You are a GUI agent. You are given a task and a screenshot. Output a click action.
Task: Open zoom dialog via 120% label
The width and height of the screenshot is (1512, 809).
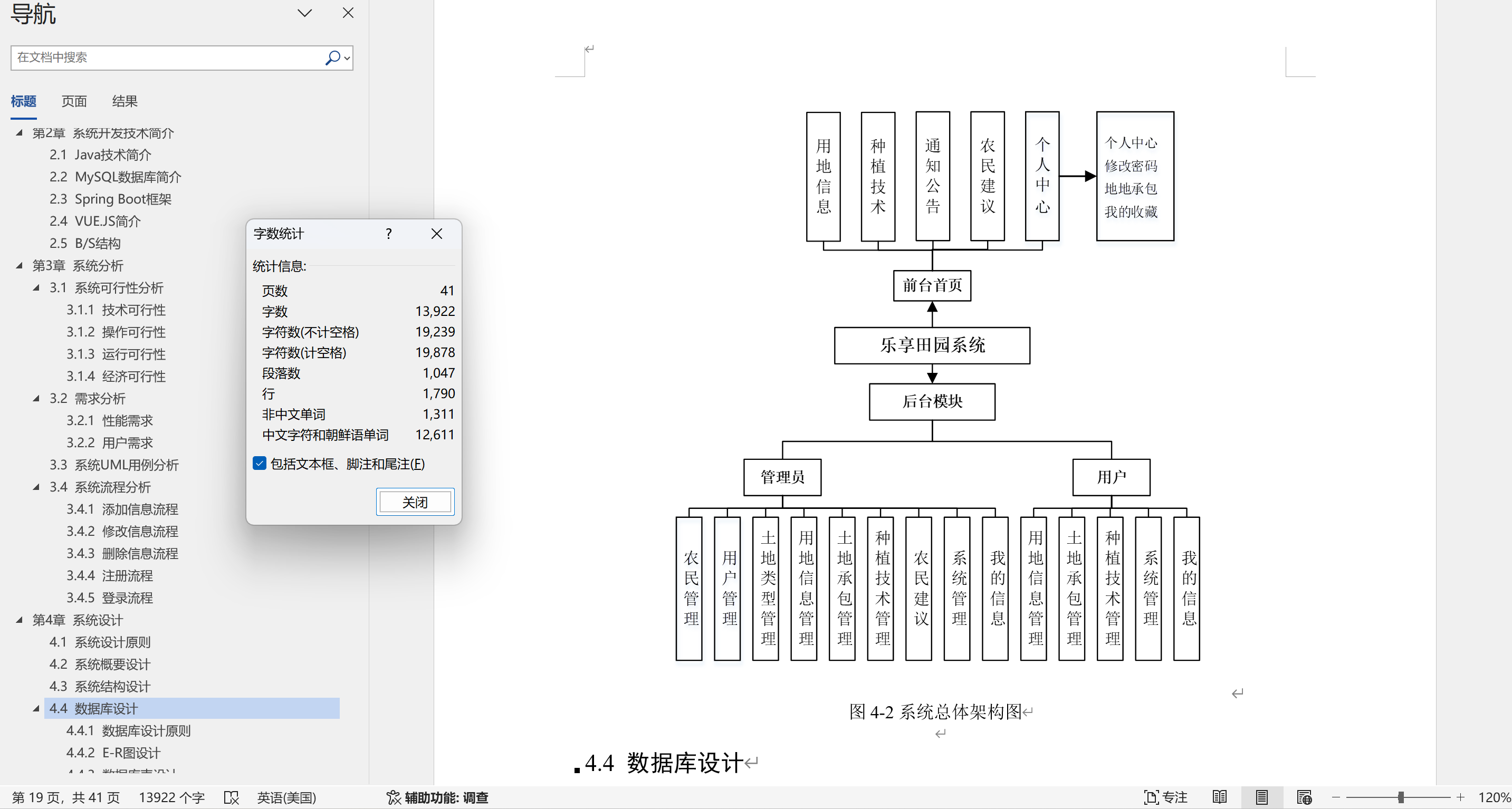(1494, 797)
